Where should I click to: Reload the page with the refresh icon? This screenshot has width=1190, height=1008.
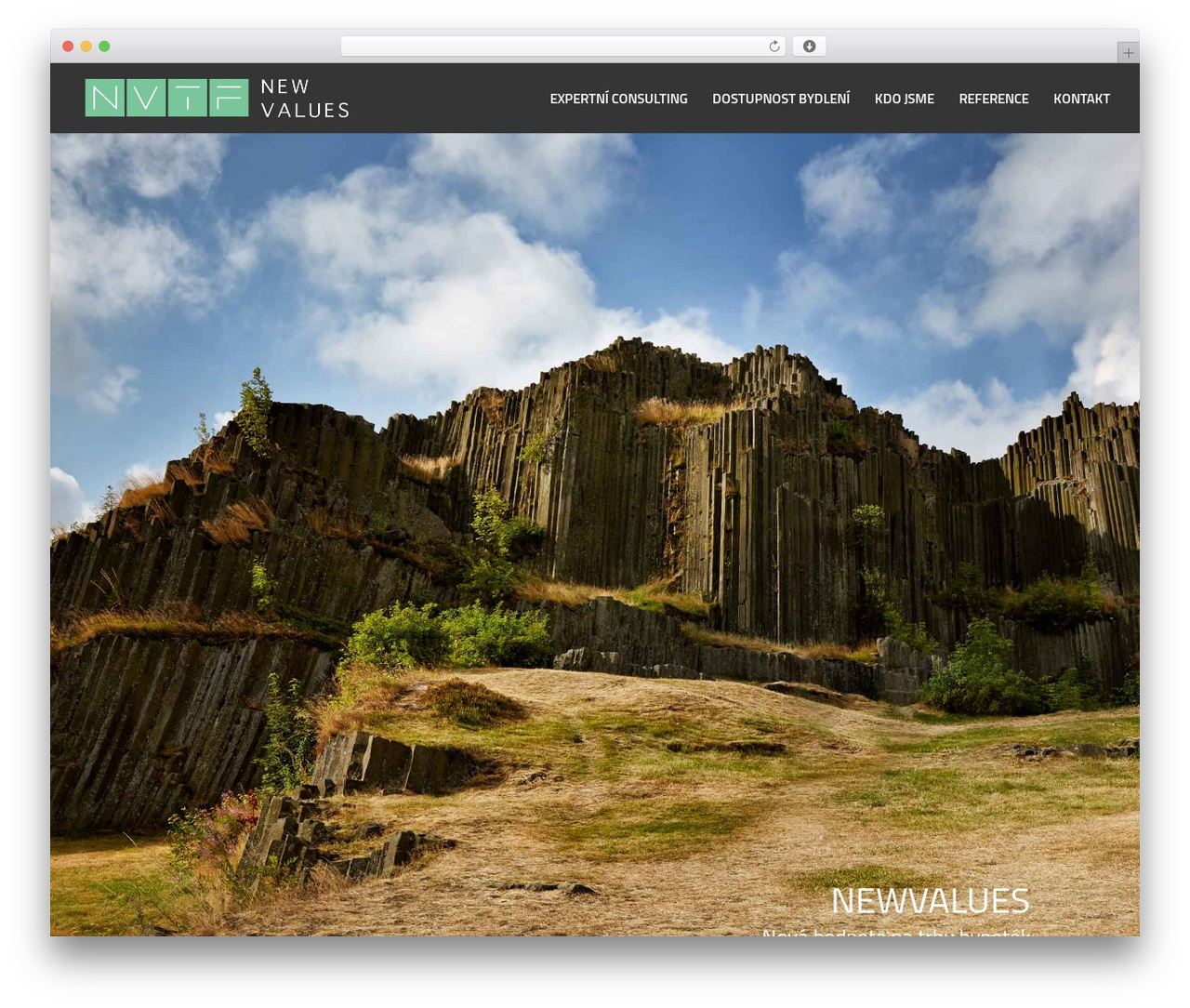[x=774, y=46]
